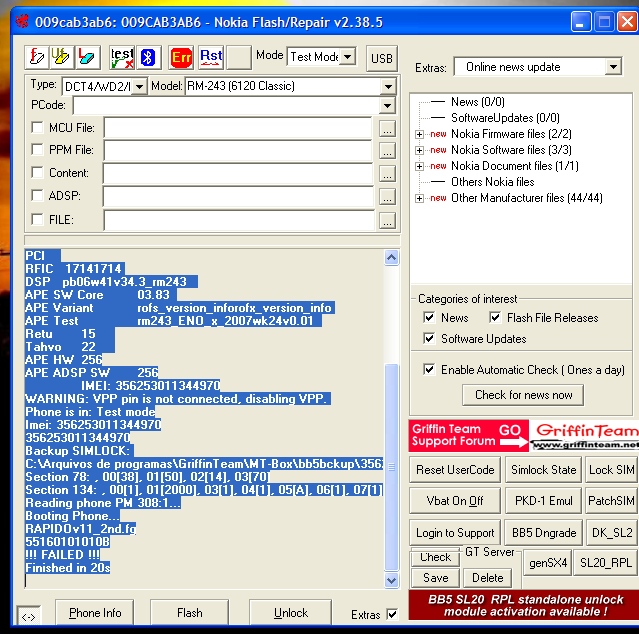
Task: Open the Type dropdown showing DCT4/WD2
Action: pyautogui.click(x=139, y=86)
